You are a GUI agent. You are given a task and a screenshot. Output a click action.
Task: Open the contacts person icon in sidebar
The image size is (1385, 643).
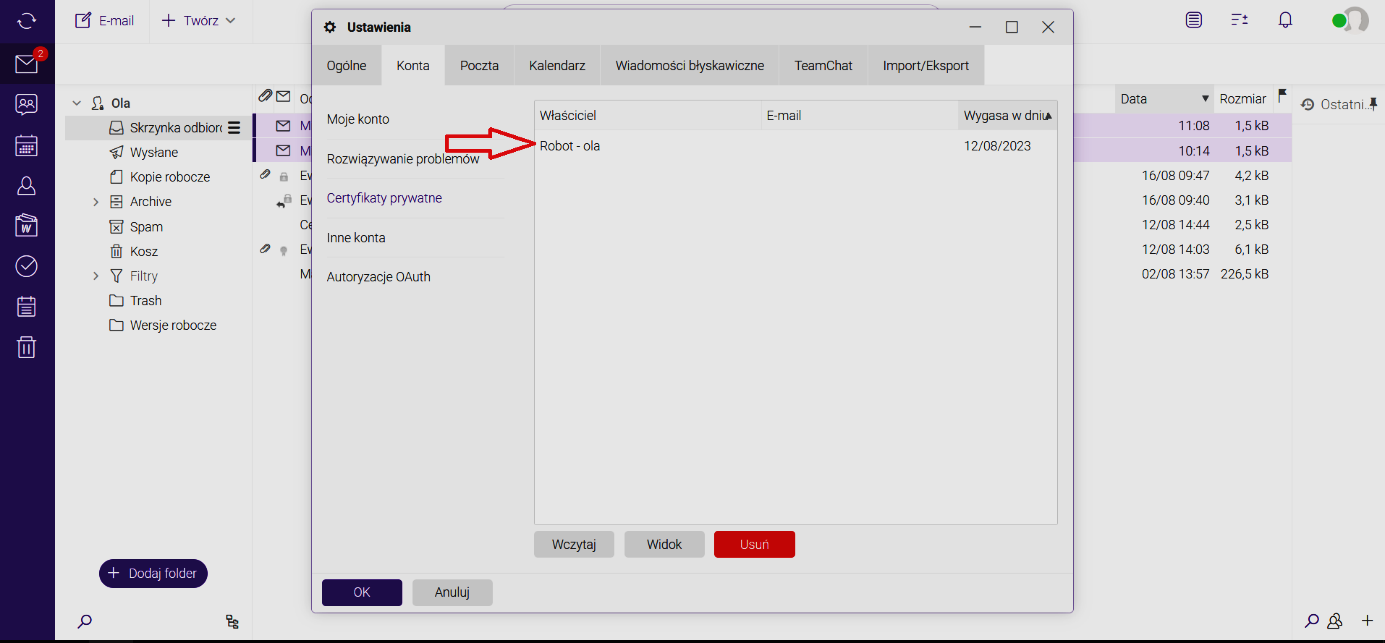pyautogui.click(x=26, y=185)
